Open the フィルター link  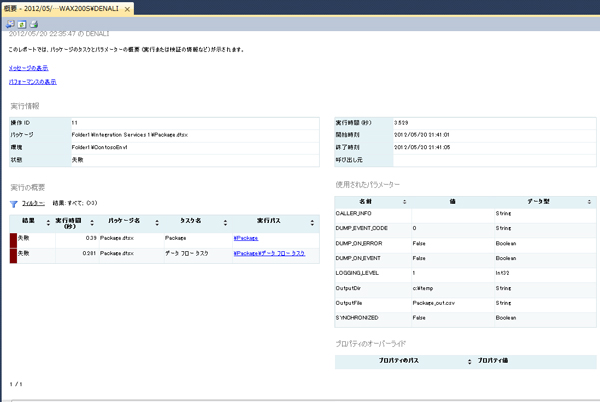(33, 203)
